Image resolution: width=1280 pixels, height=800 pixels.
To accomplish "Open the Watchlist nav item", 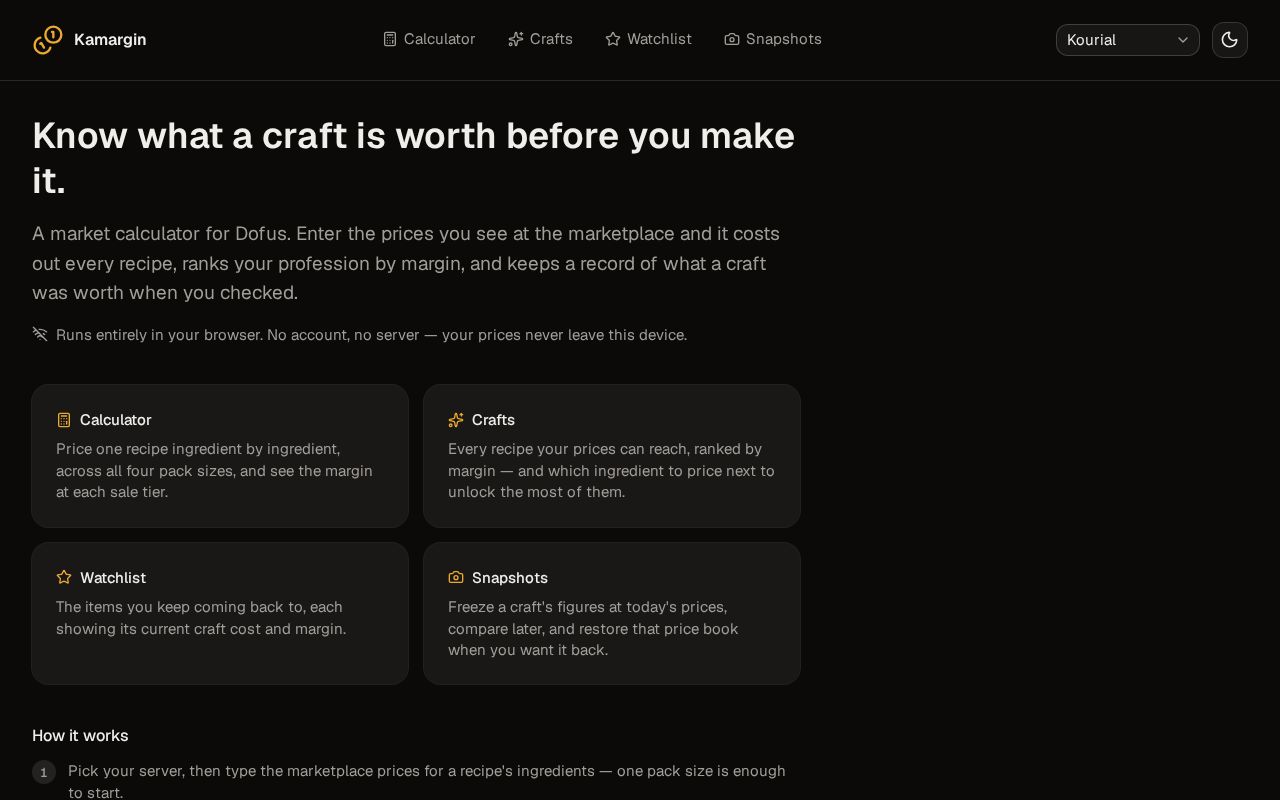I will pyautogui.click(x=648, y=39).
